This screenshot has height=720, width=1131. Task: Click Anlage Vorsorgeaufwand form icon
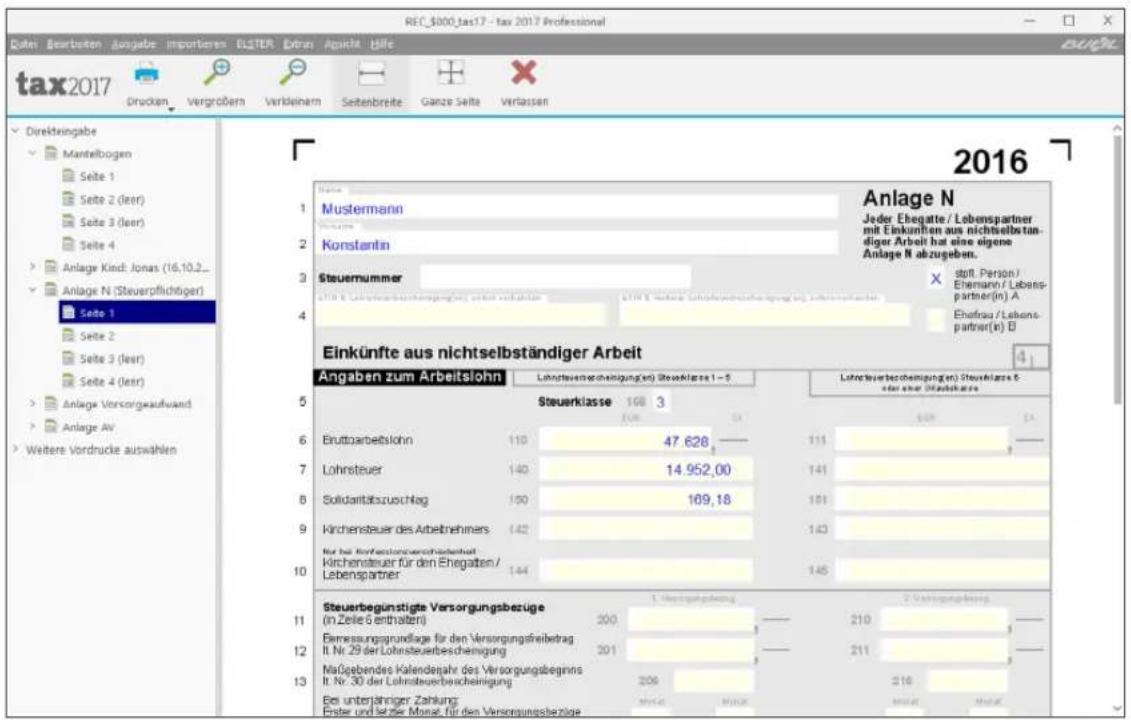tap(50, 404)
